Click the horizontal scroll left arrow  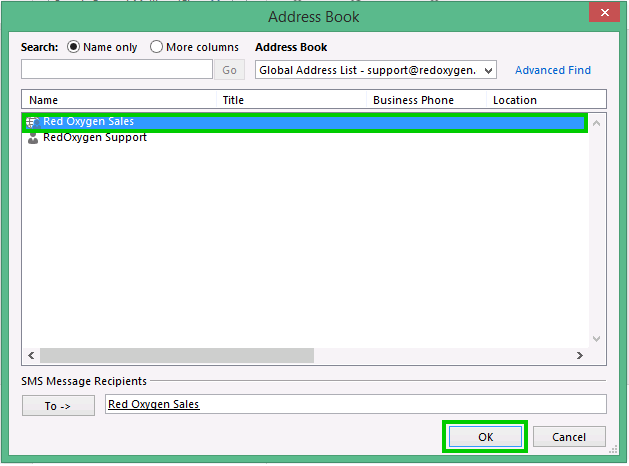31,355
